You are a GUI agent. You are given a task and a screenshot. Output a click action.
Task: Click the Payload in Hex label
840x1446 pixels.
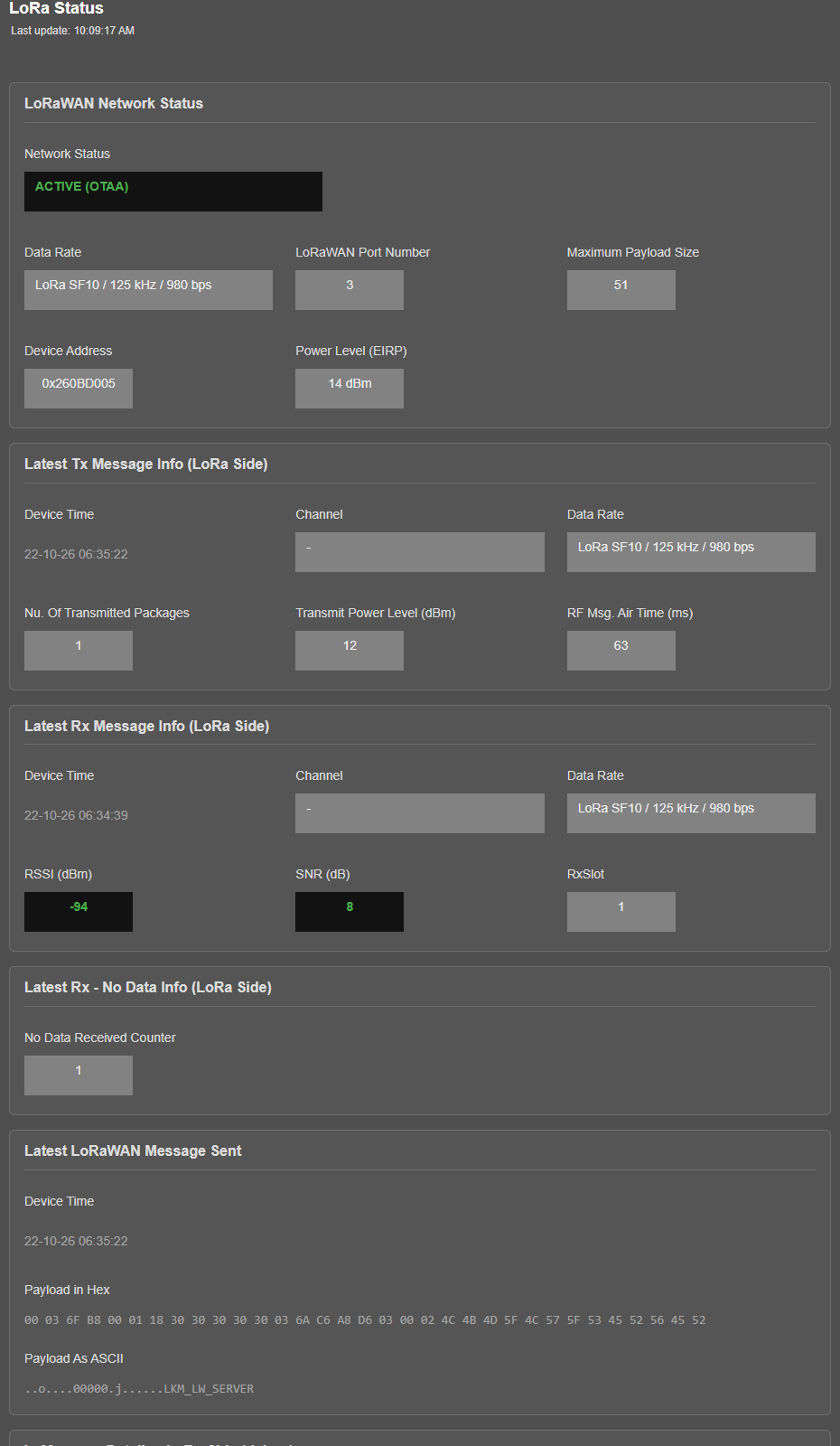pos(67,1291)
